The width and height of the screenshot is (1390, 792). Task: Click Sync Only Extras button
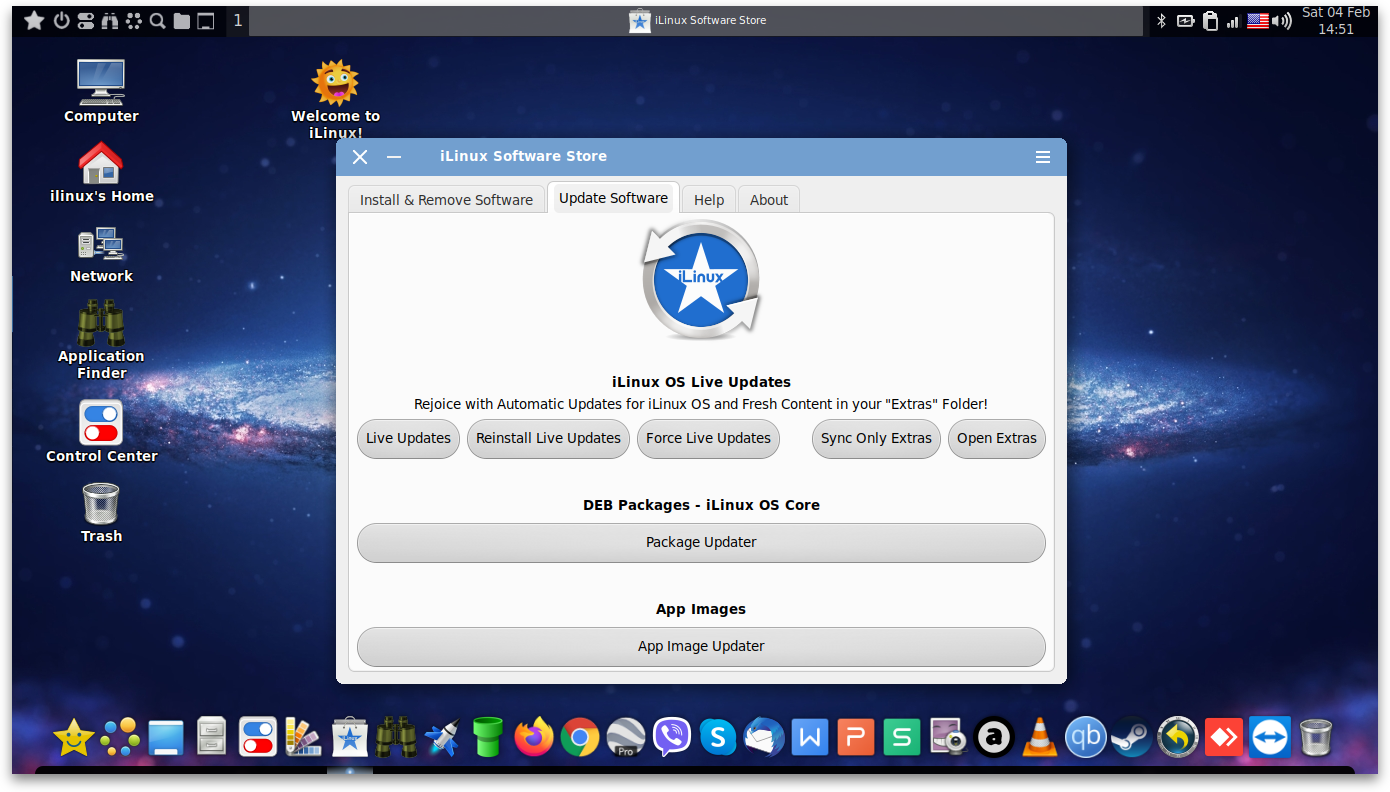876,438
